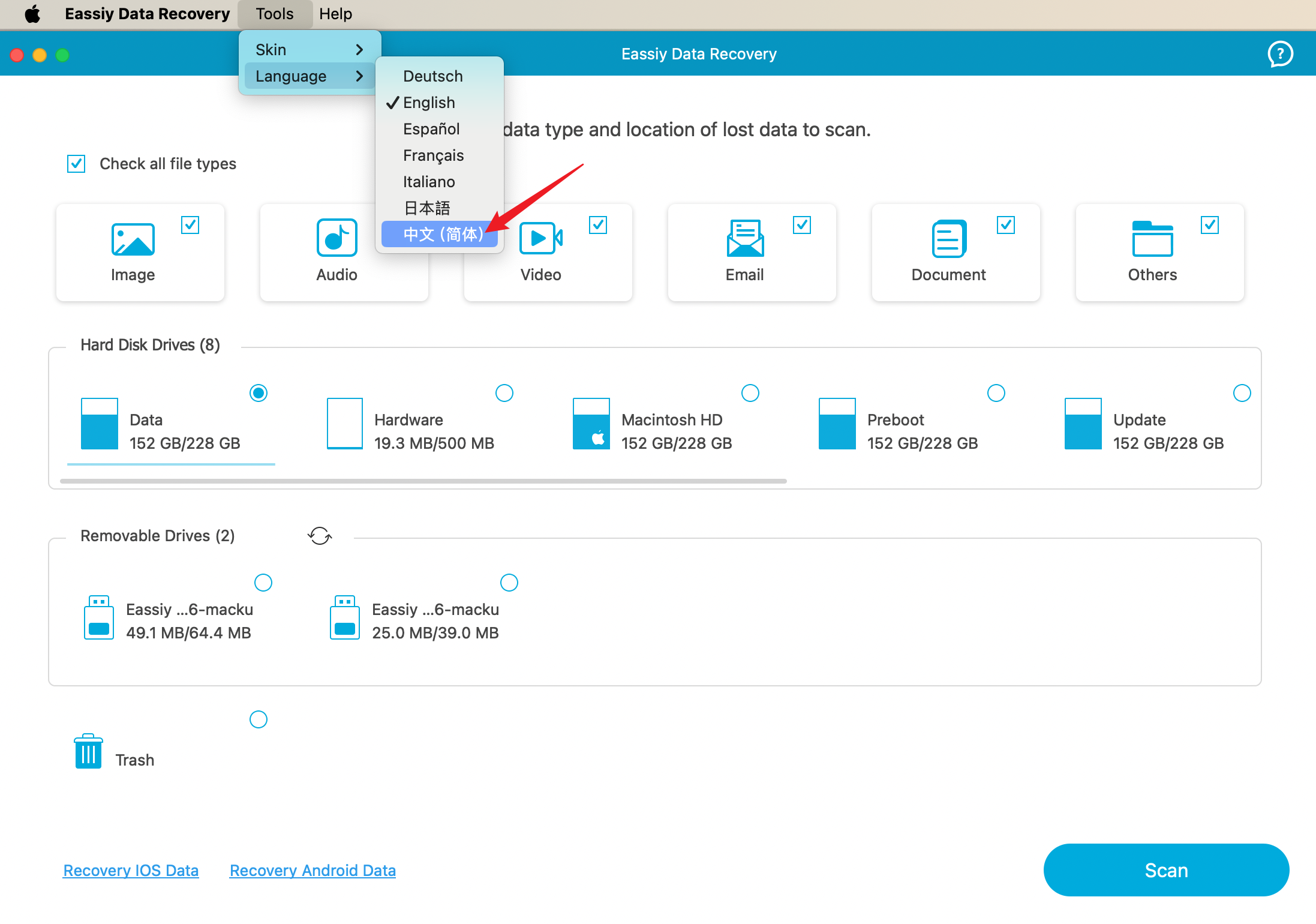Viewport: 1316px width, 924px height.
Task: Click the Trash bin icon
Action: (88, 751)
